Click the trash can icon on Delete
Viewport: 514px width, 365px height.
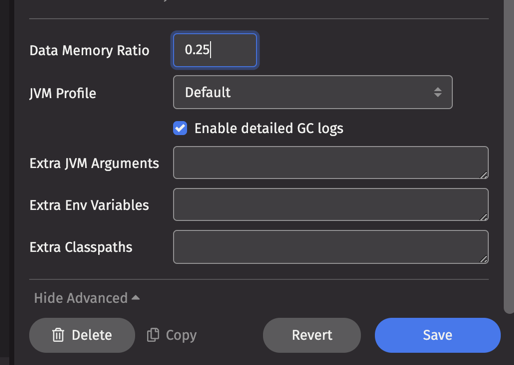(x=58, y=335)
